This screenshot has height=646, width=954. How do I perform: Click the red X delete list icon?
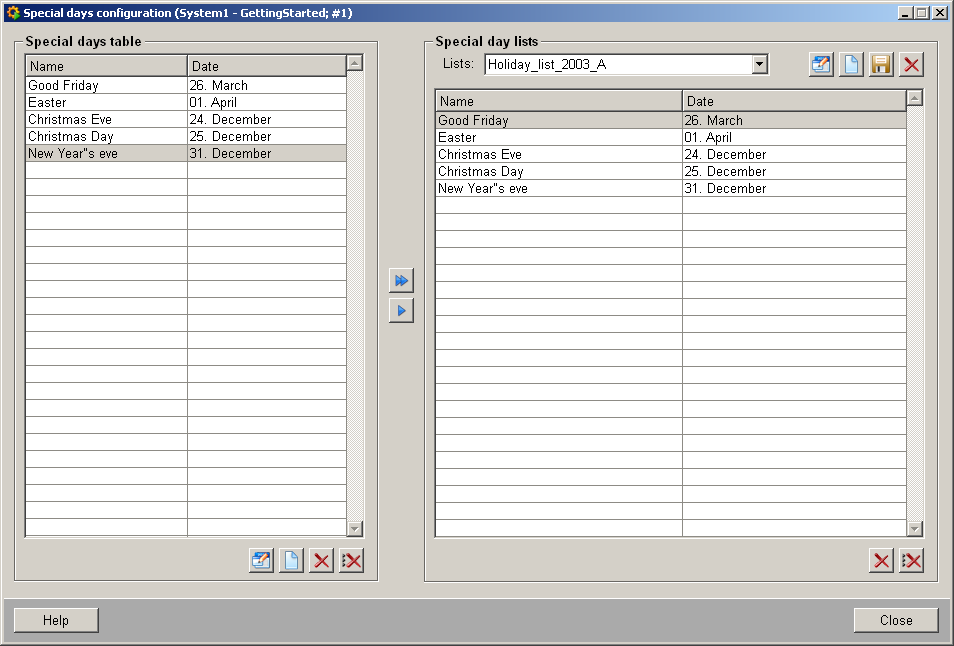tap(911, 65)
